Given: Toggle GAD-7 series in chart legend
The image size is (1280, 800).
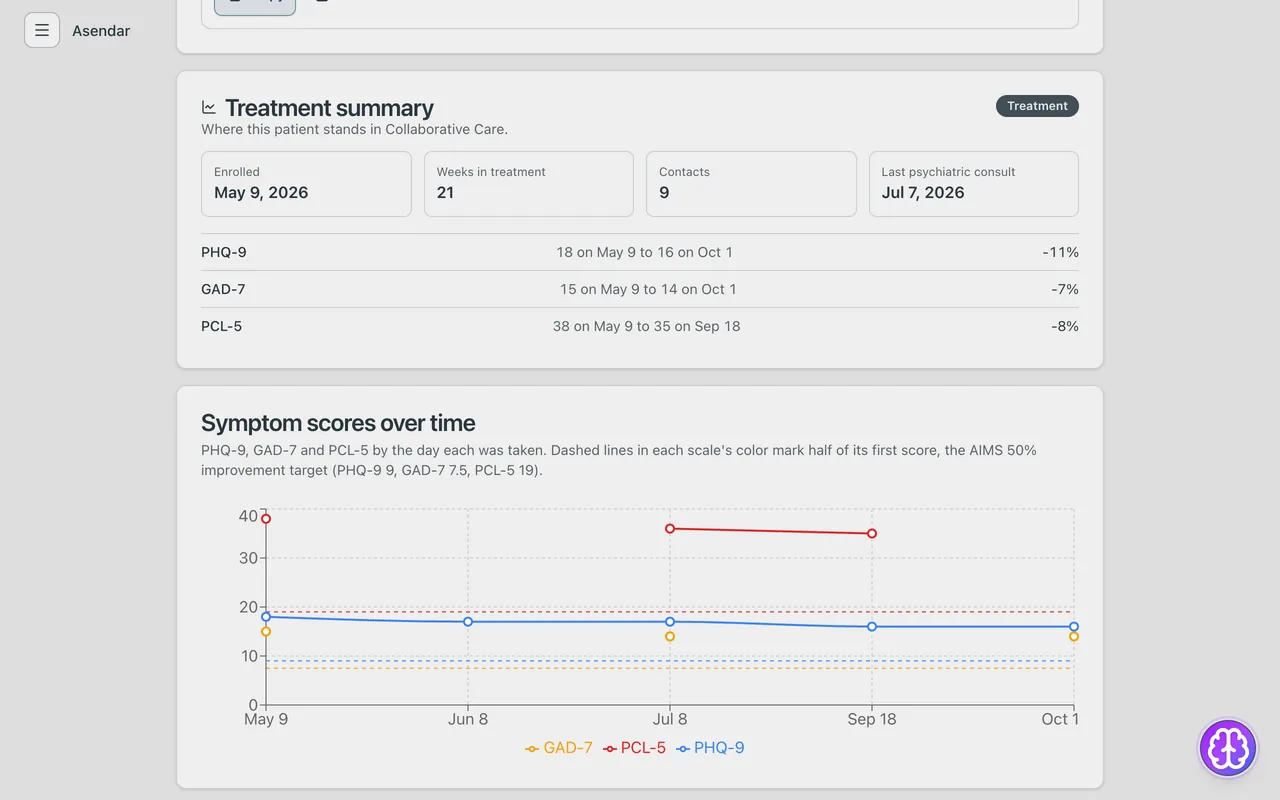Looking at the screenshot, I should tap(559, 748).
